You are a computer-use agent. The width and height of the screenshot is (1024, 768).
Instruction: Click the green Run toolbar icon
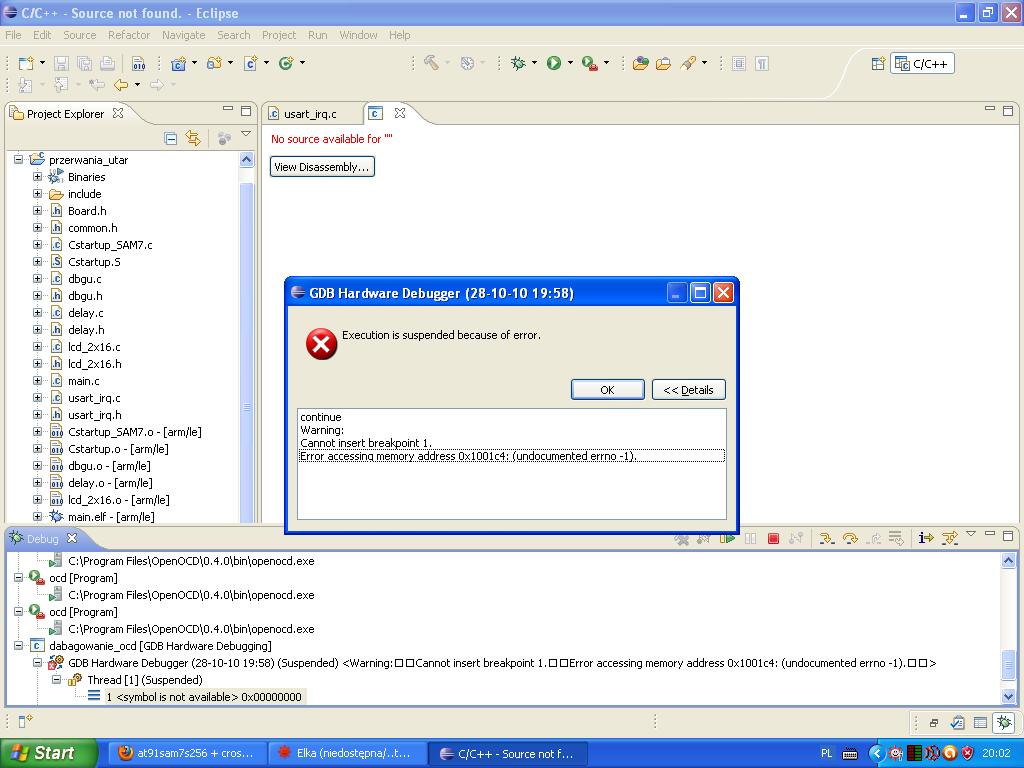(x=554, y=63)
